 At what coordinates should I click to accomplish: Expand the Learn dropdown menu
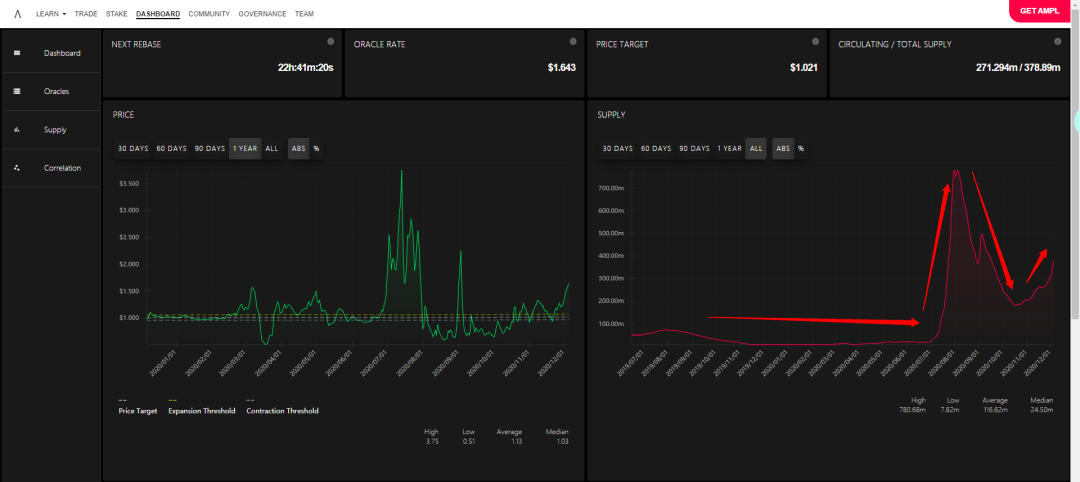point(51,14)
